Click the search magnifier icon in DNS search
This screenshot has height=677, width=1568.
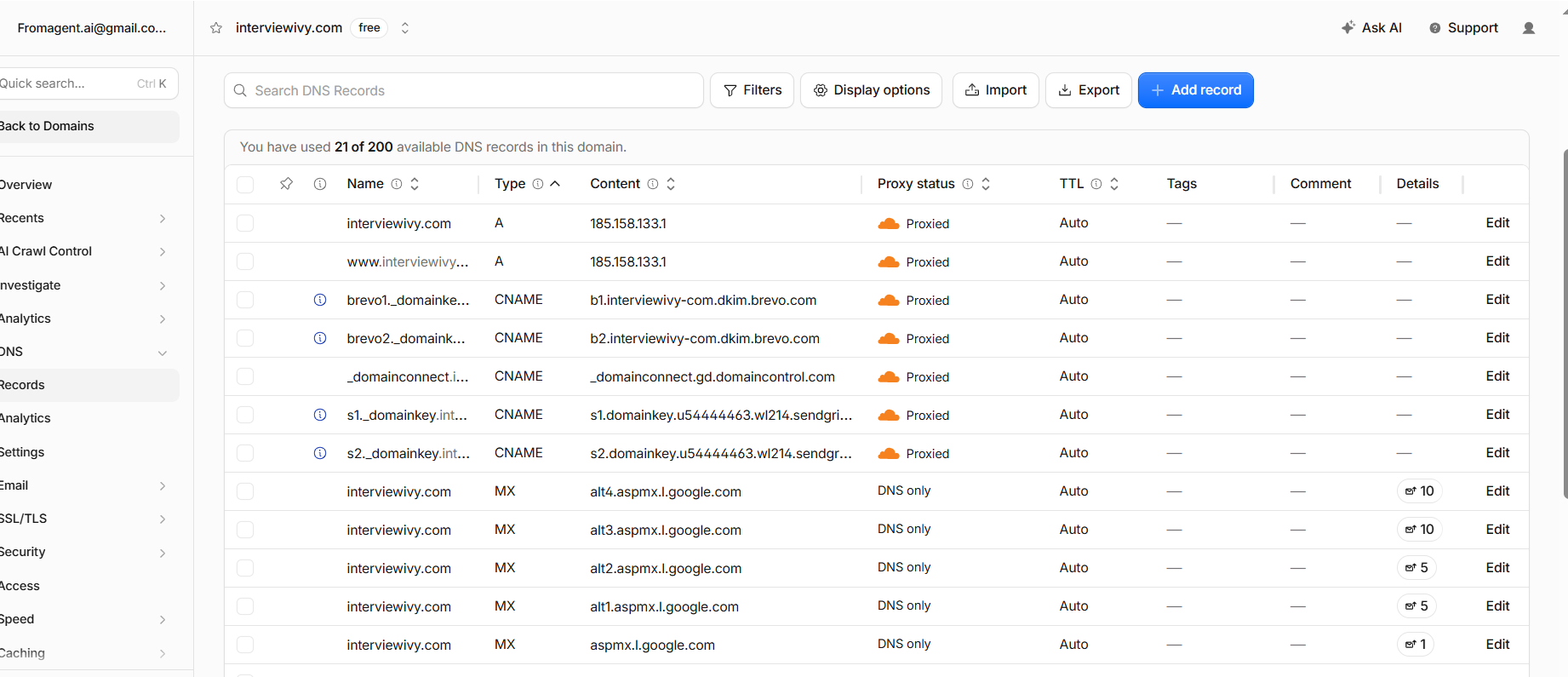click(x=240, y=90)
